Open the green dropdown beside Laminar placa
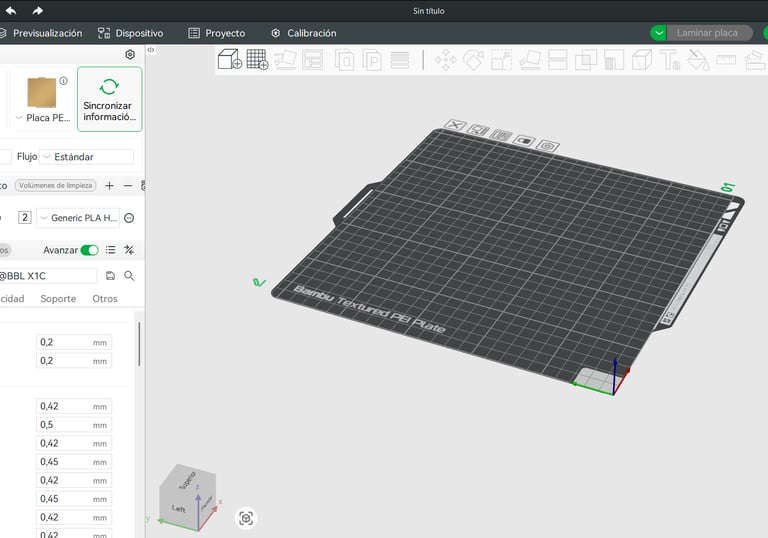 pyautogui.click(x=658, y=33)
